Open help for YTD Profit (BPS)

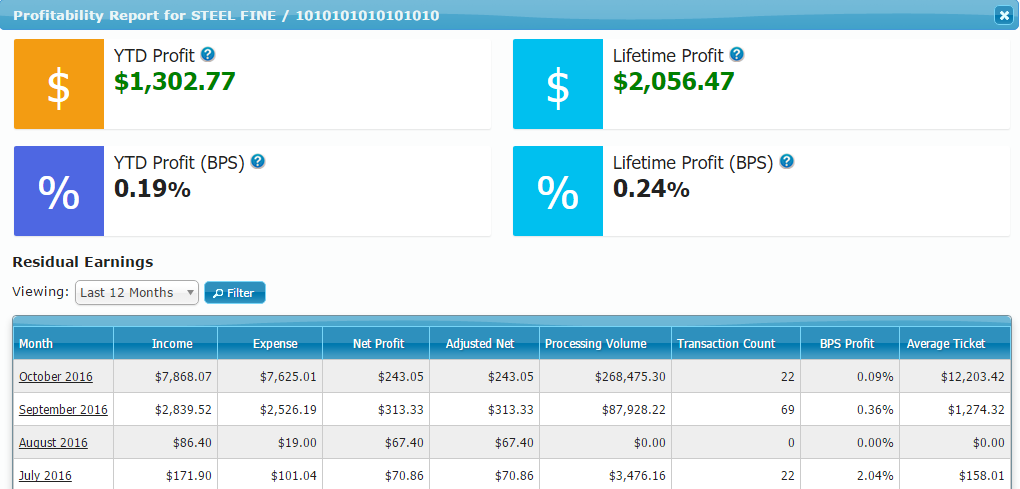point(258,162)
